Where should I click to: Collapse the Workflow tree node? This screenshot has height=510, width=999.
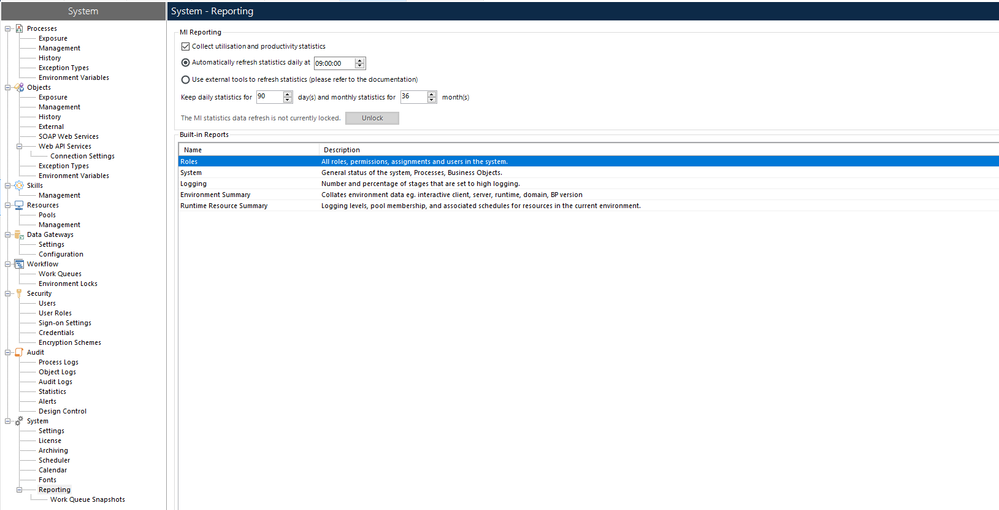[x=8, y=264]
